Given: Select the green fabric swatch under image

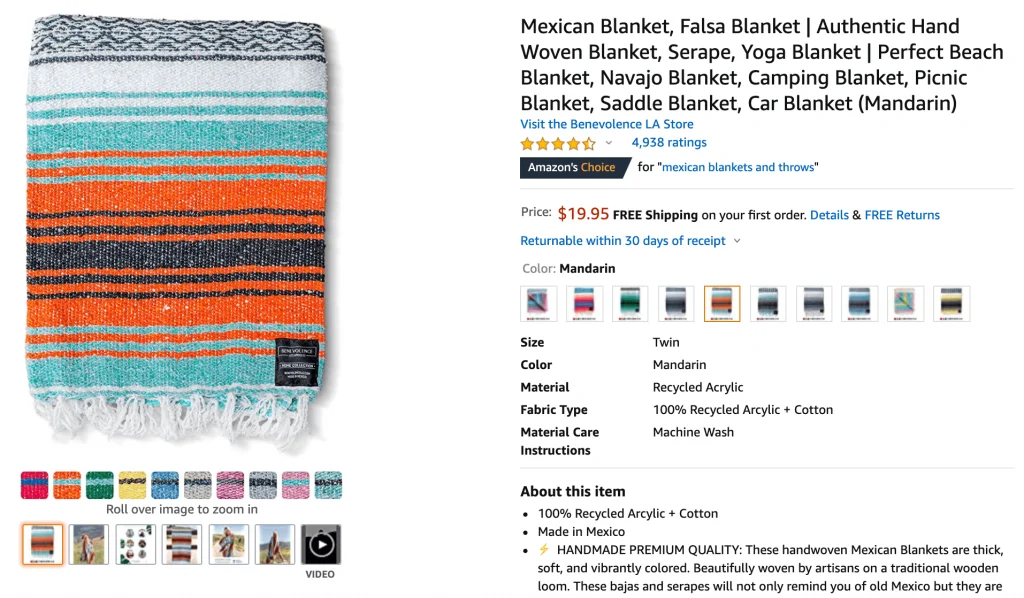Looking at the screenshot, I should click(x=100, y=485).
